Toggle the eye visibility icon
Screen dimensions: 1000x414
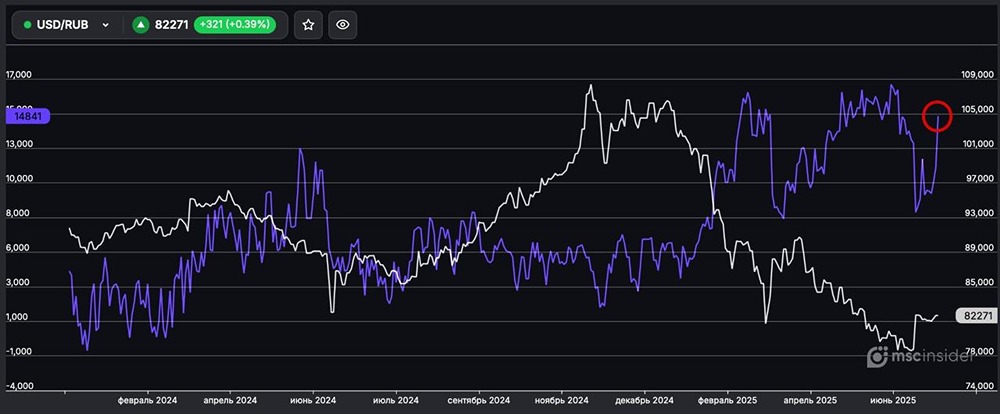pos(343,25)
